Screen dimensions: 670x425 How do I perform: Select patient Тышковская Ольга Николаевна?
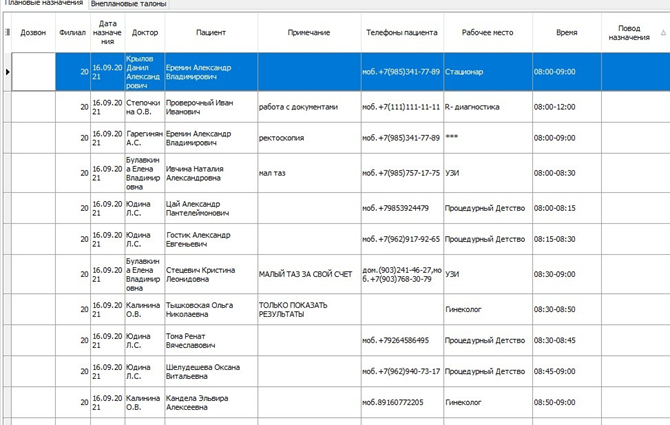tap(209, 309)
